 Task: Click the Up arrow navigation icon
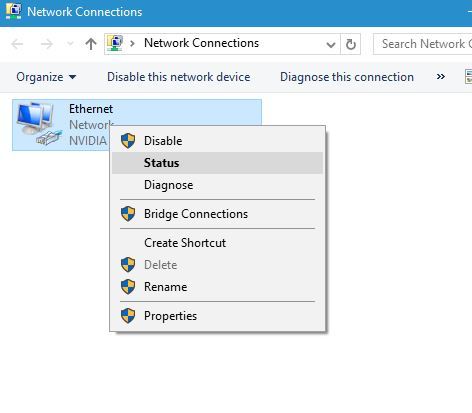pos(91,44)
